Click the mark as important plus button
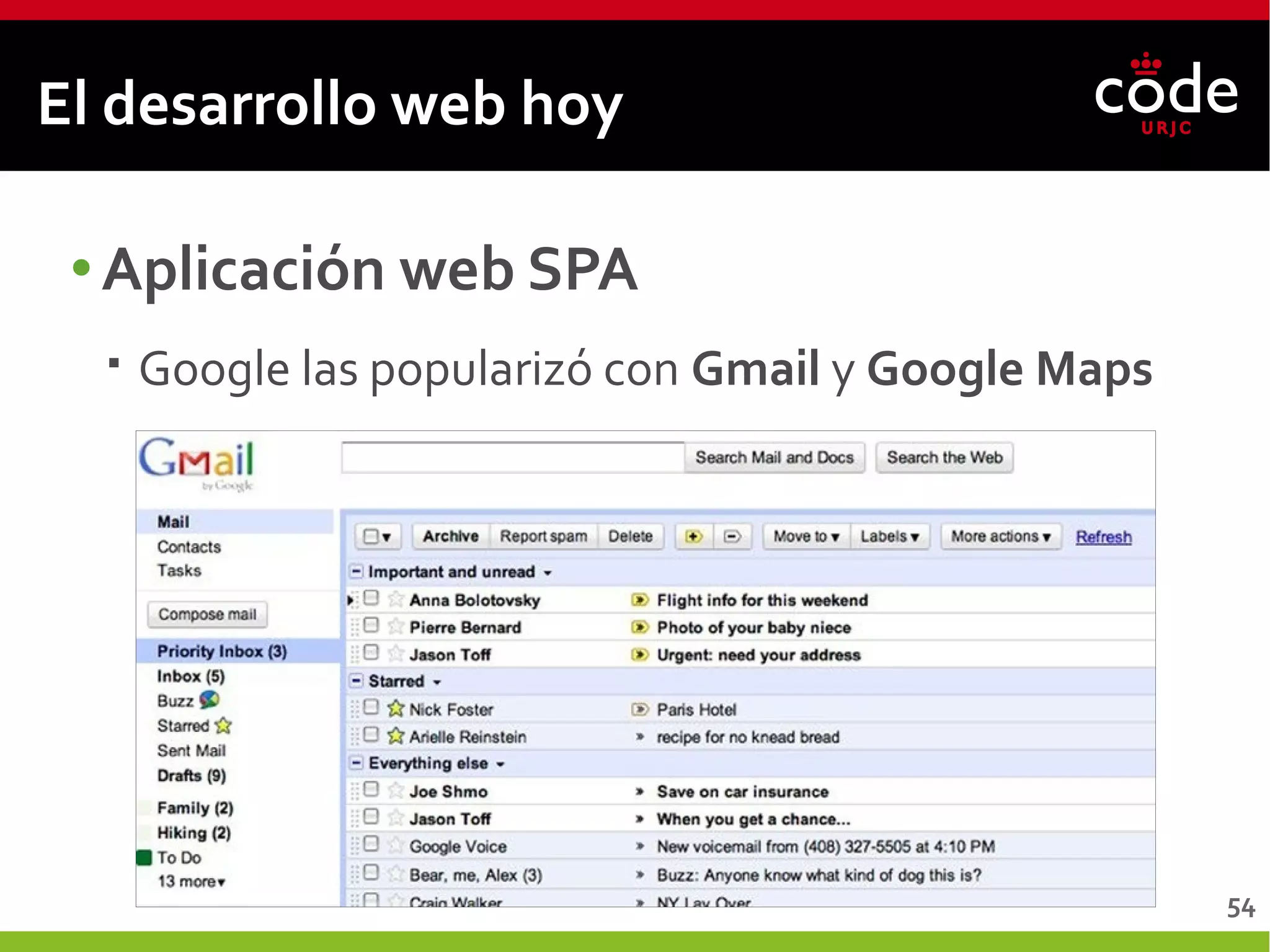The height and width of the screenshot is (952, 1270). (x=694, y=536)
